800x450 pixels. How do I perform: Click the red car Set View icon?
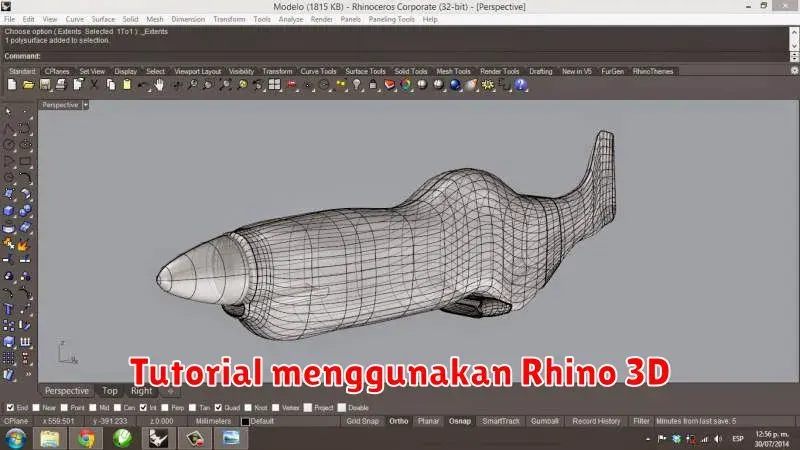tap(291, 85)
